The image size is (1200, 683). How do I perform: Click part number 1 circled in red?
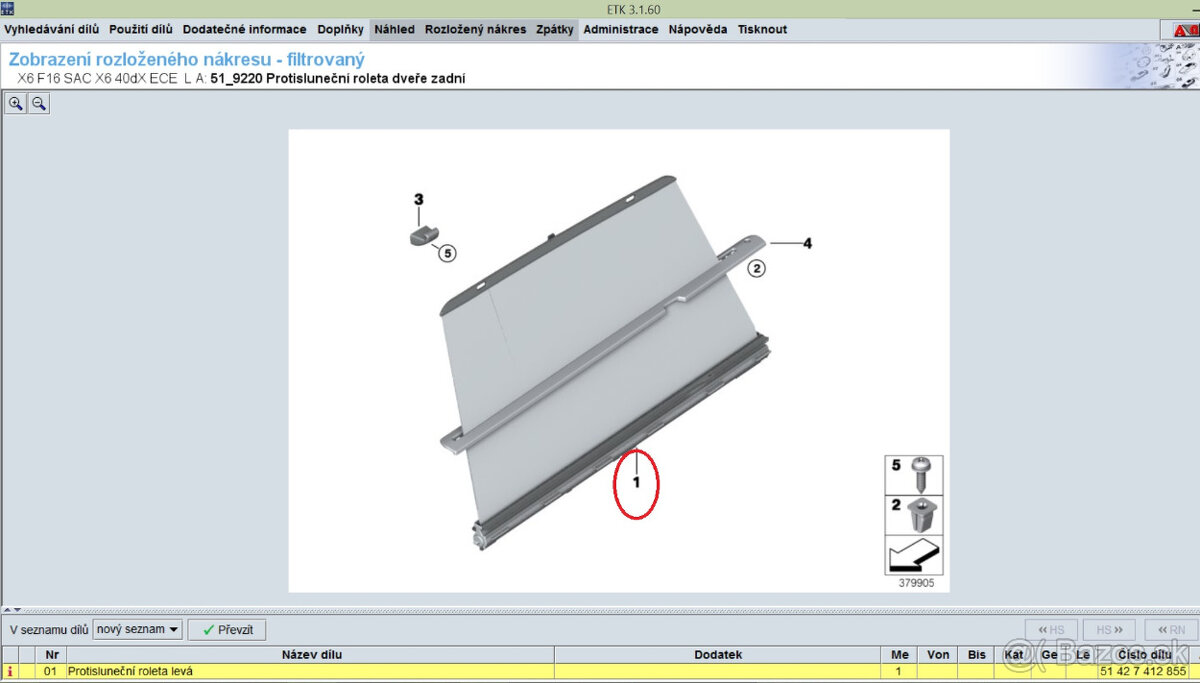point(635,482)
